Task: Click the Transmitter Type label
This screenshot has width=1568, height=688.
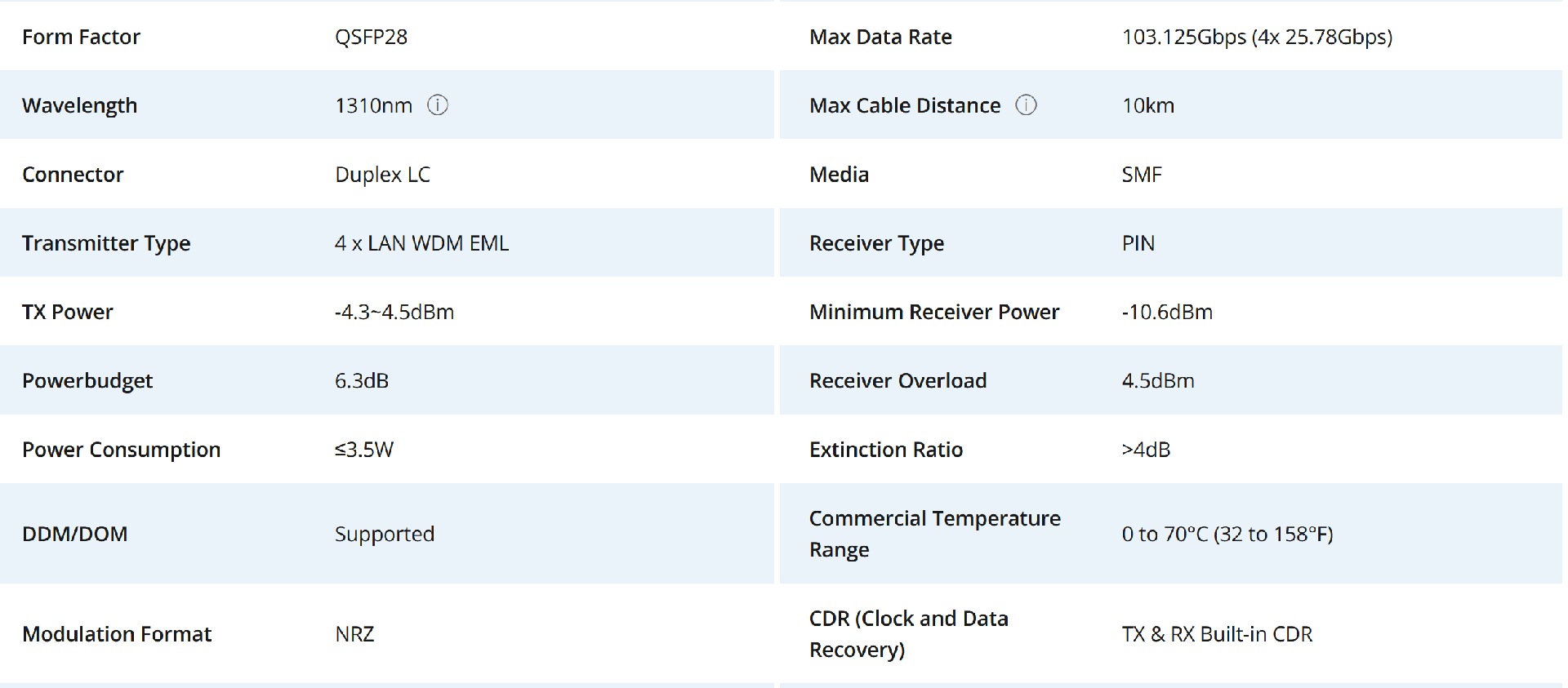Action: 106,243
